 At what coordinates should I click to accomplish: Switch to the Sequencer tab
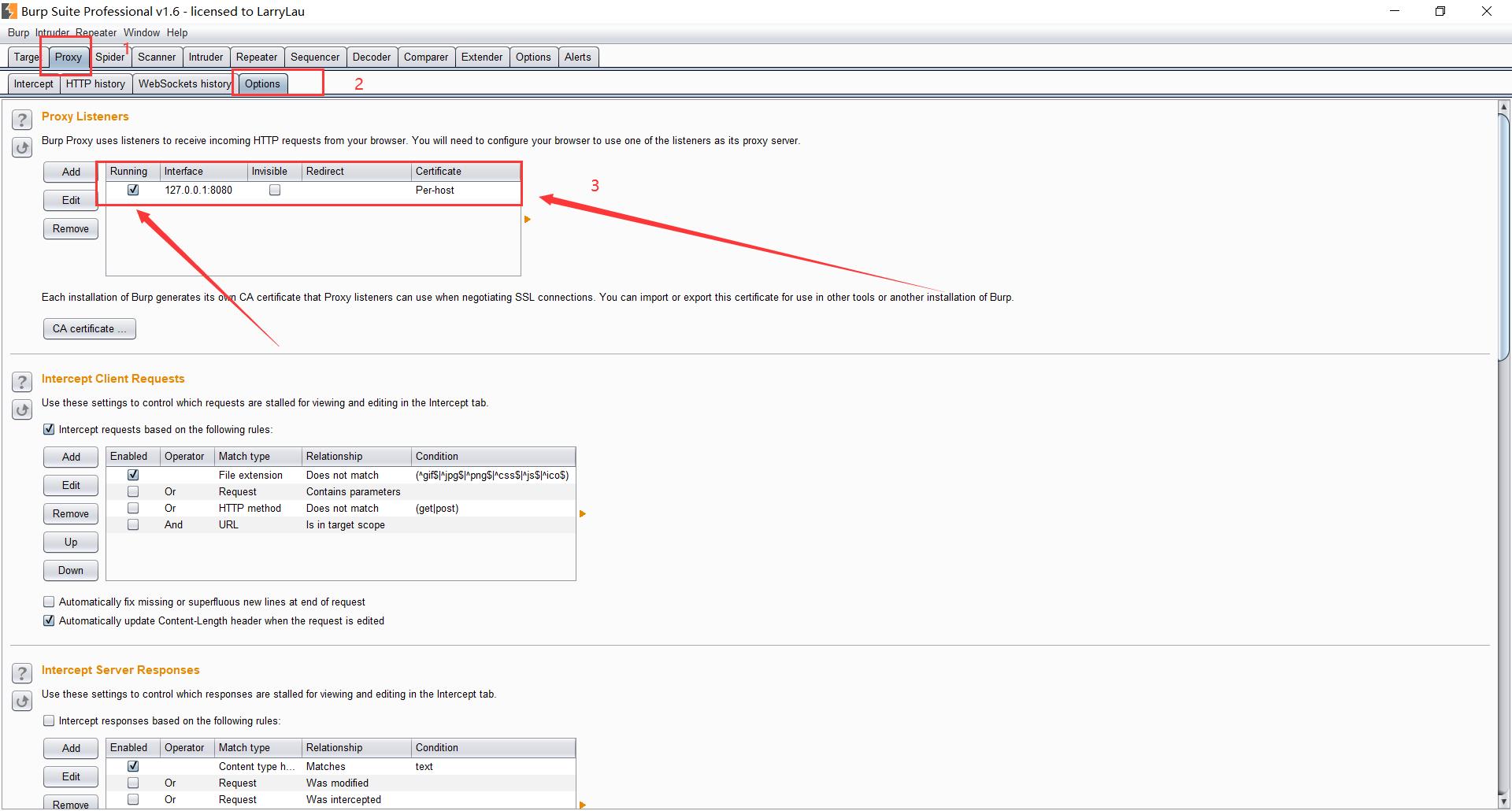pyautogui.click(x=315, y=57)
